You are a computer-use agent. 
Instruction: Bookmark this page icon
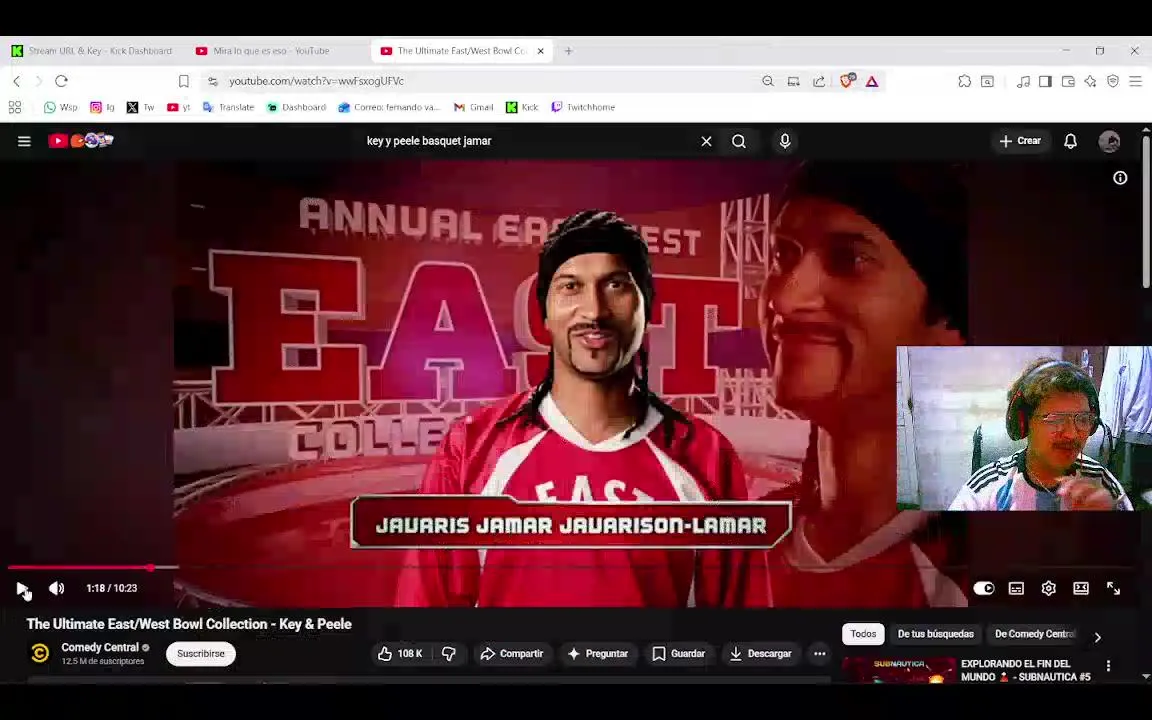[184, 81]
